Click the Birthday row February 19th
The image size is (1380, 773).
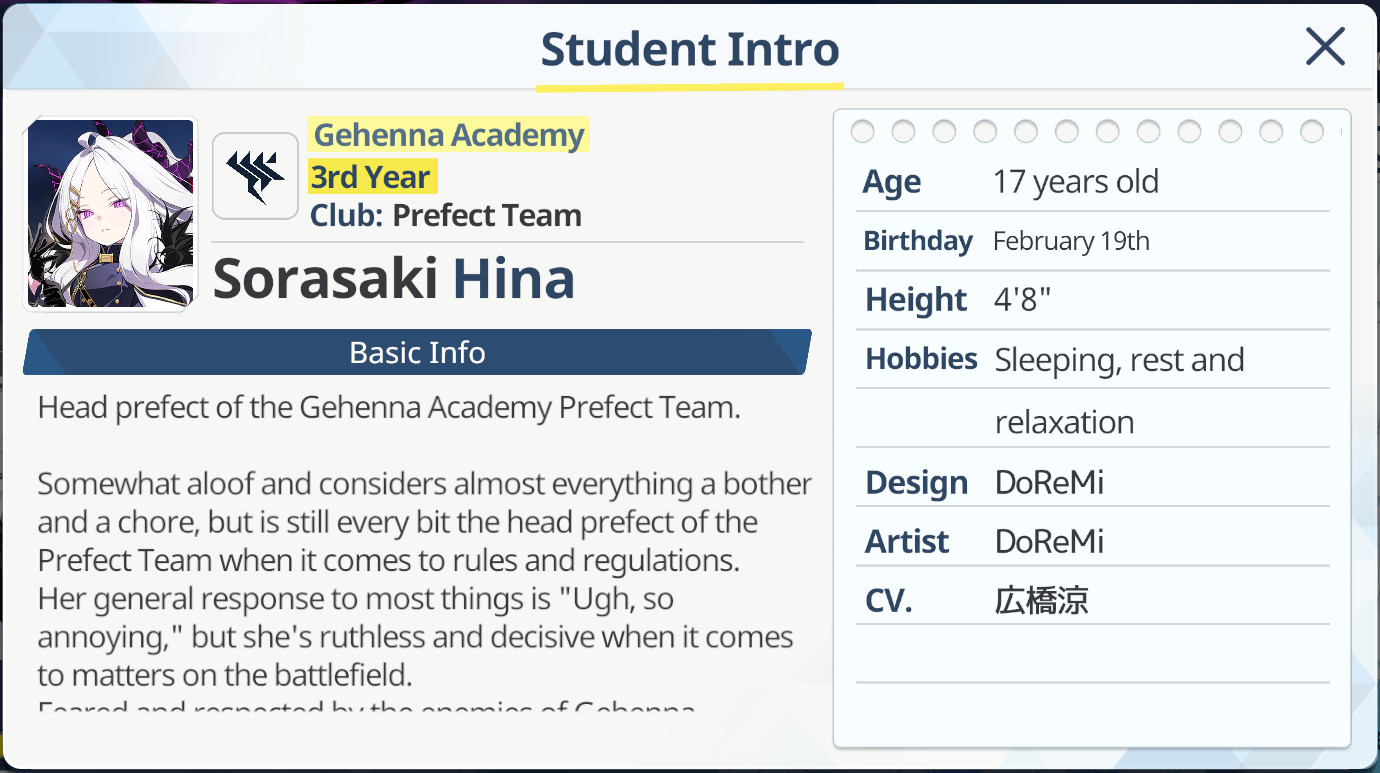[1071, 241]
